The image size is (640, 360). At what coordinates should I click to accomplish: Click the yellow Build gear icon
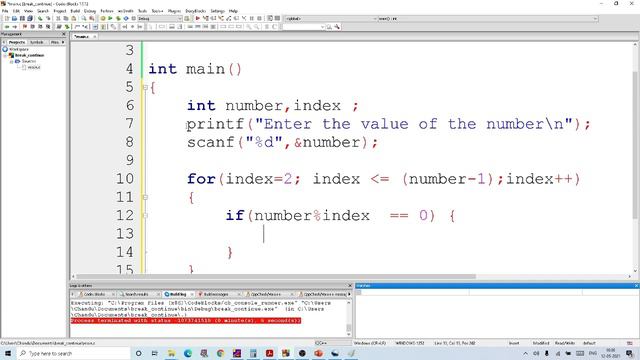(x=103, y=18)
